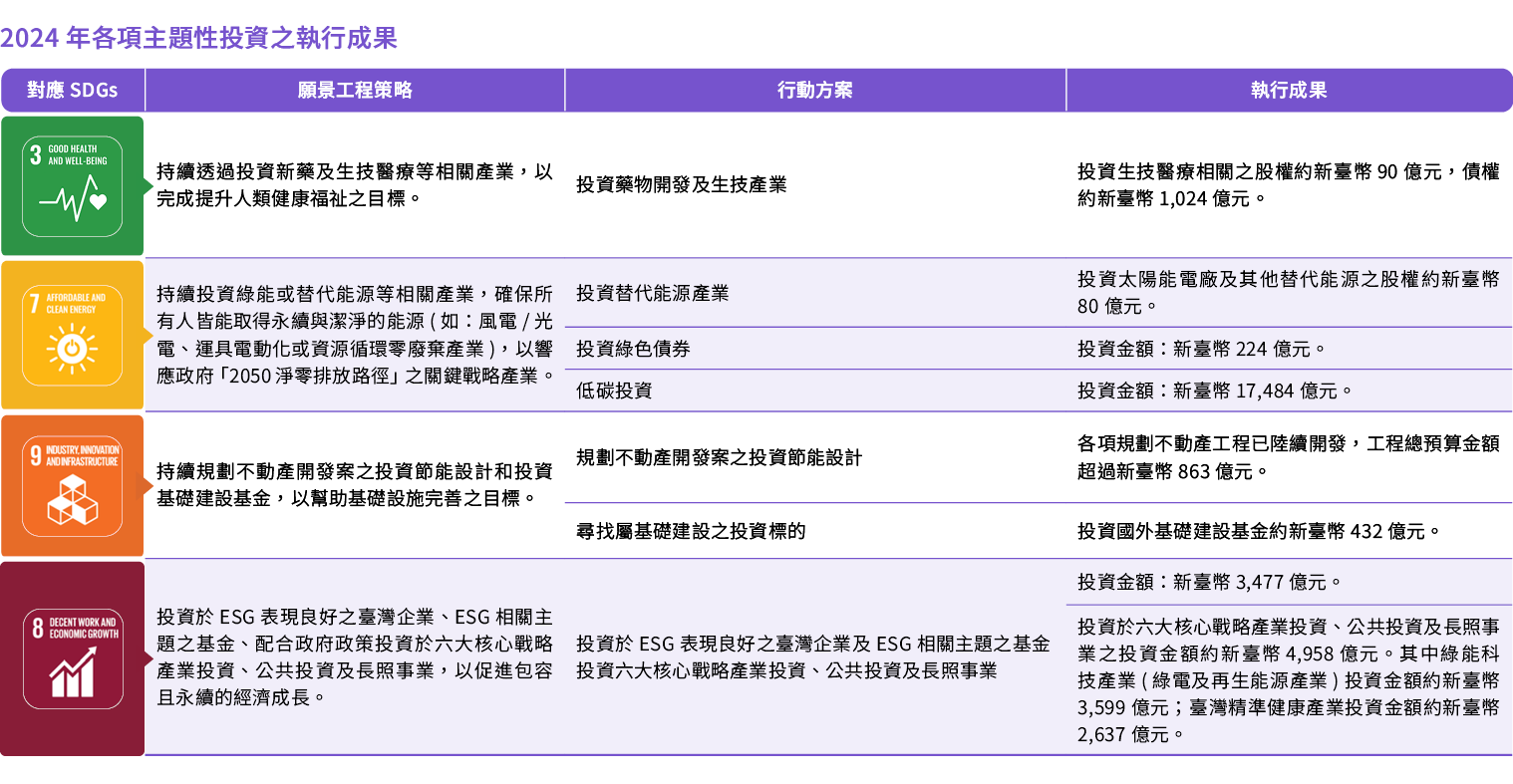
Task: Click the result mentioning 超過新臺幣 863 億元
Action: [x=1289, y=457]
